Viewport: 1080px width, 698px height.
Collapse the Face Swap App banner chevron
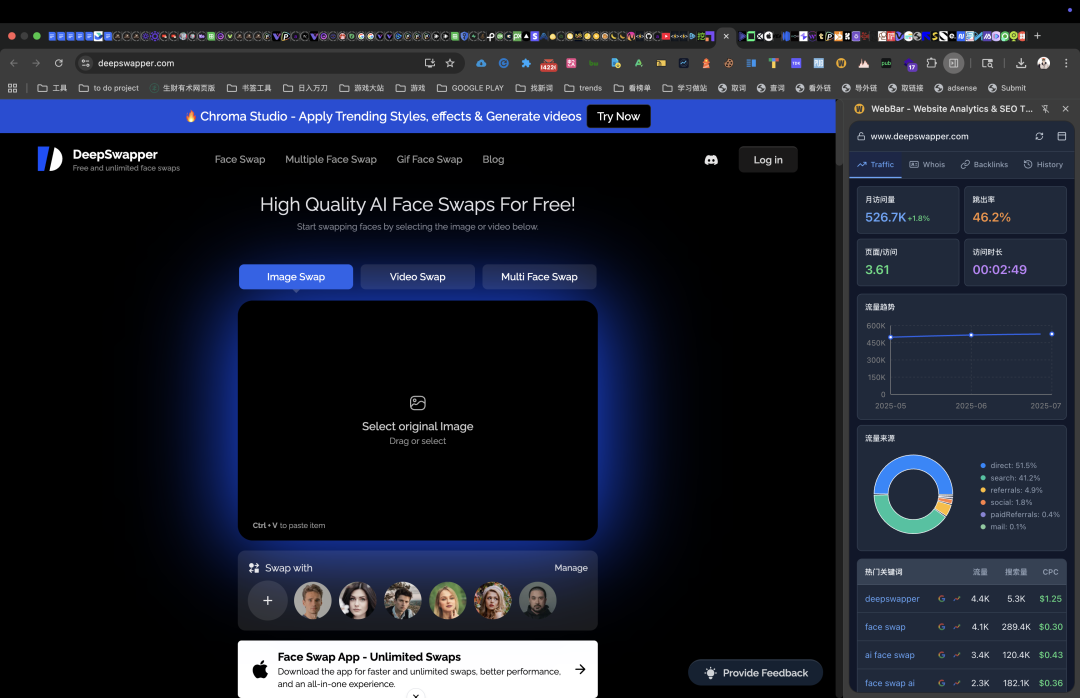pyautogui.click(x=415, y=694)
